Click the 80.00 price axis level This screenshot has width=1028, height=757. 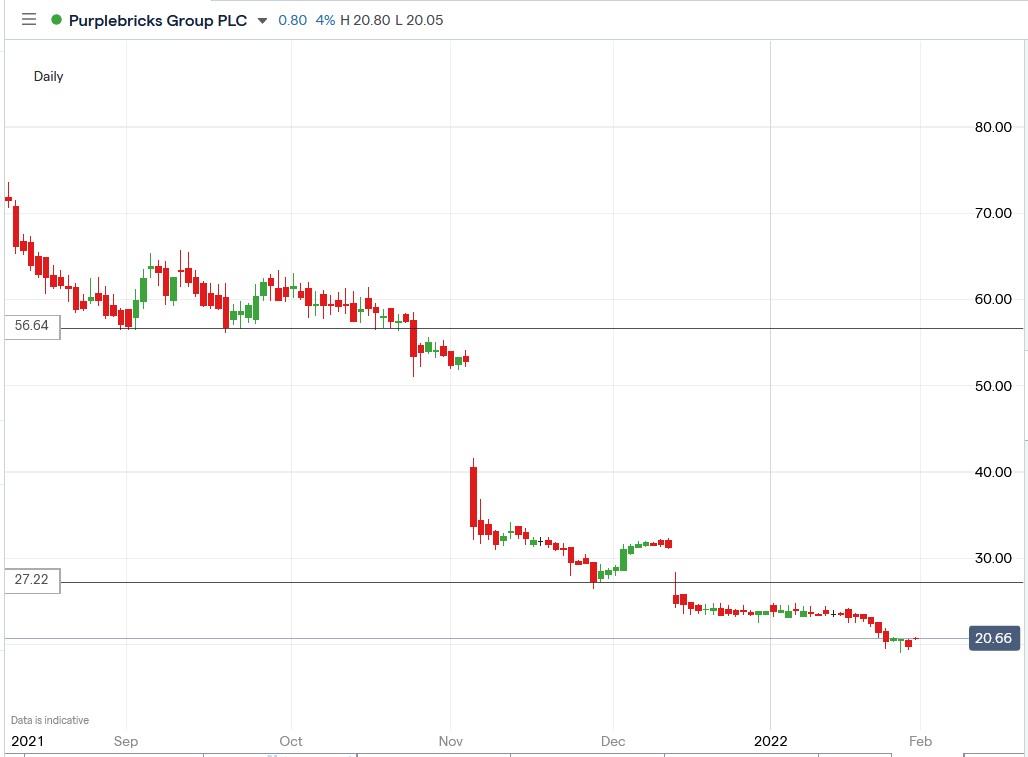pyautogui.click(x=991, y=127)
